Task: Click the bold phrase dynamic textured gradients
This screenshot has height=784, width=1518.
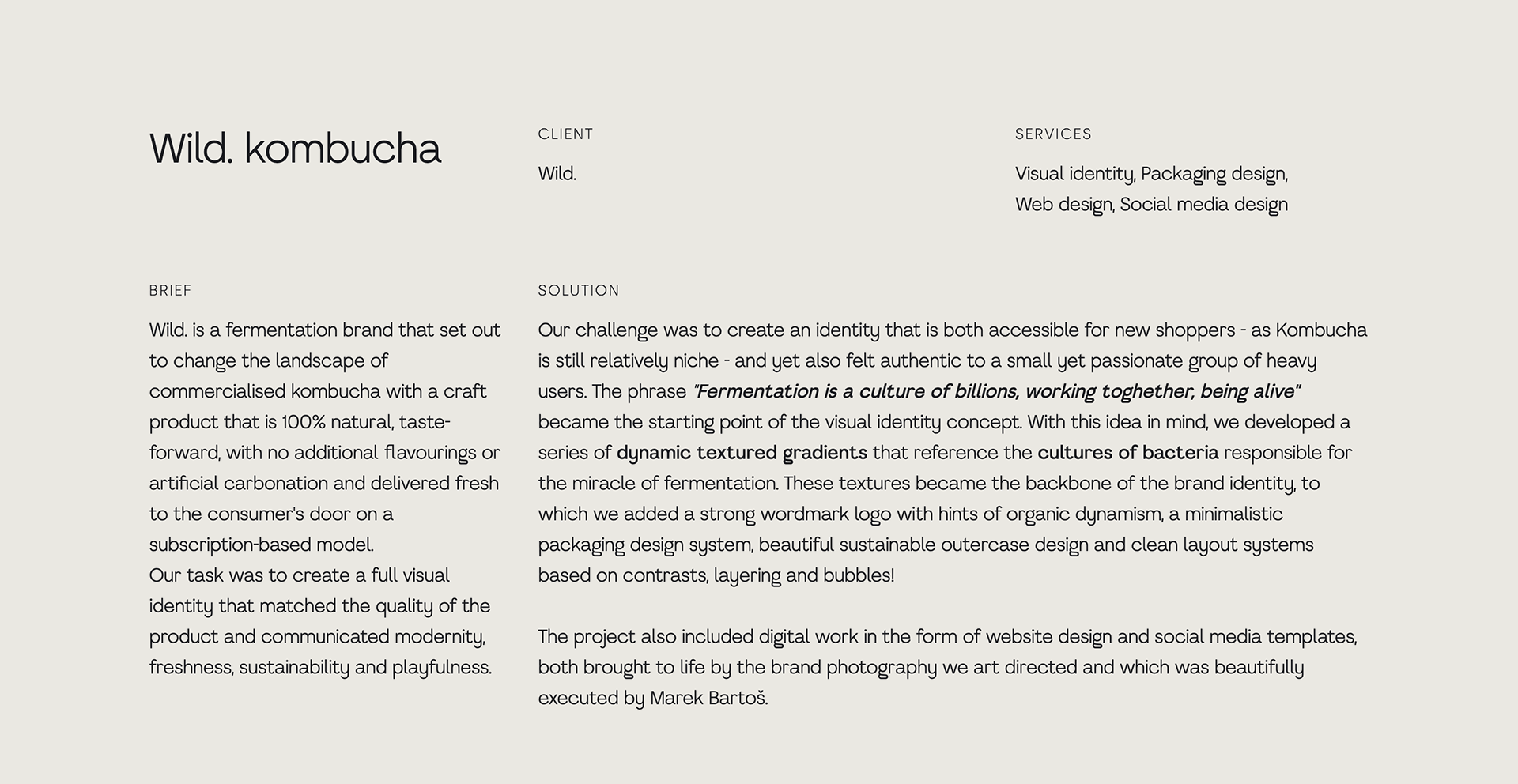Action: click(x=742, y=453)
